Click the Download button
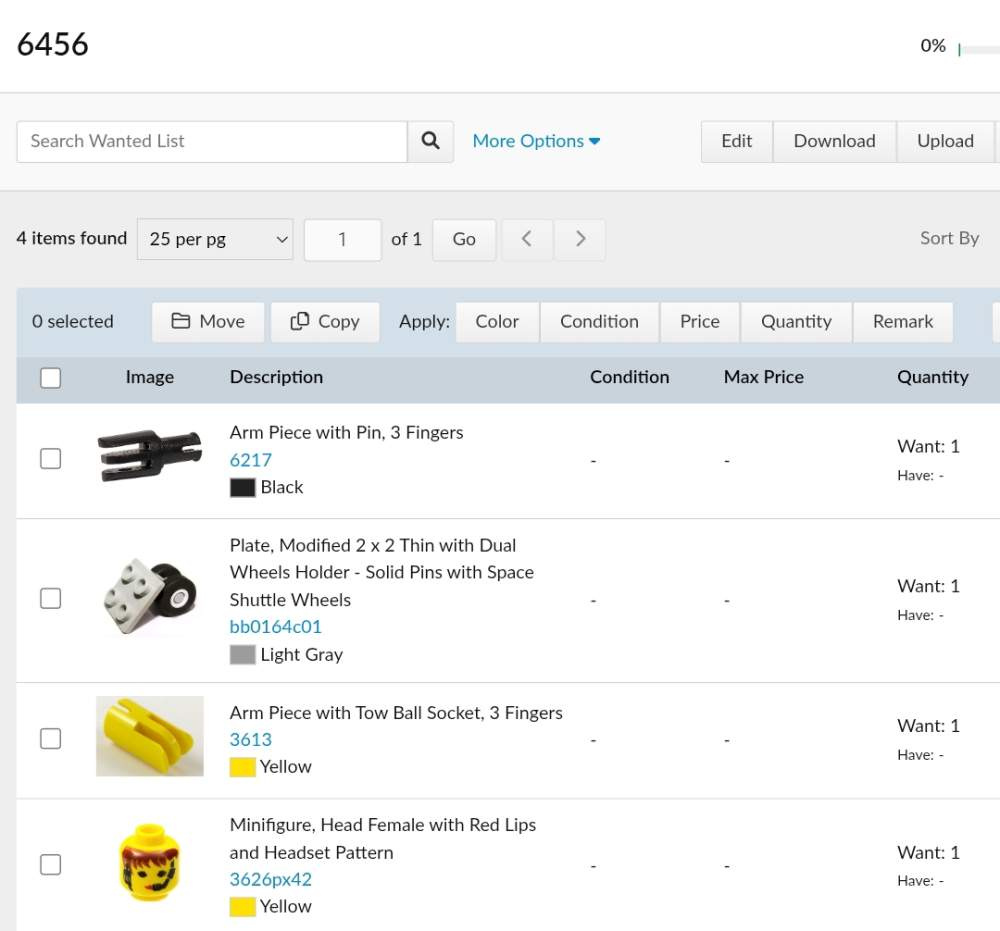The height and width of the screenshot is (931, 1000). coord(834,141)
